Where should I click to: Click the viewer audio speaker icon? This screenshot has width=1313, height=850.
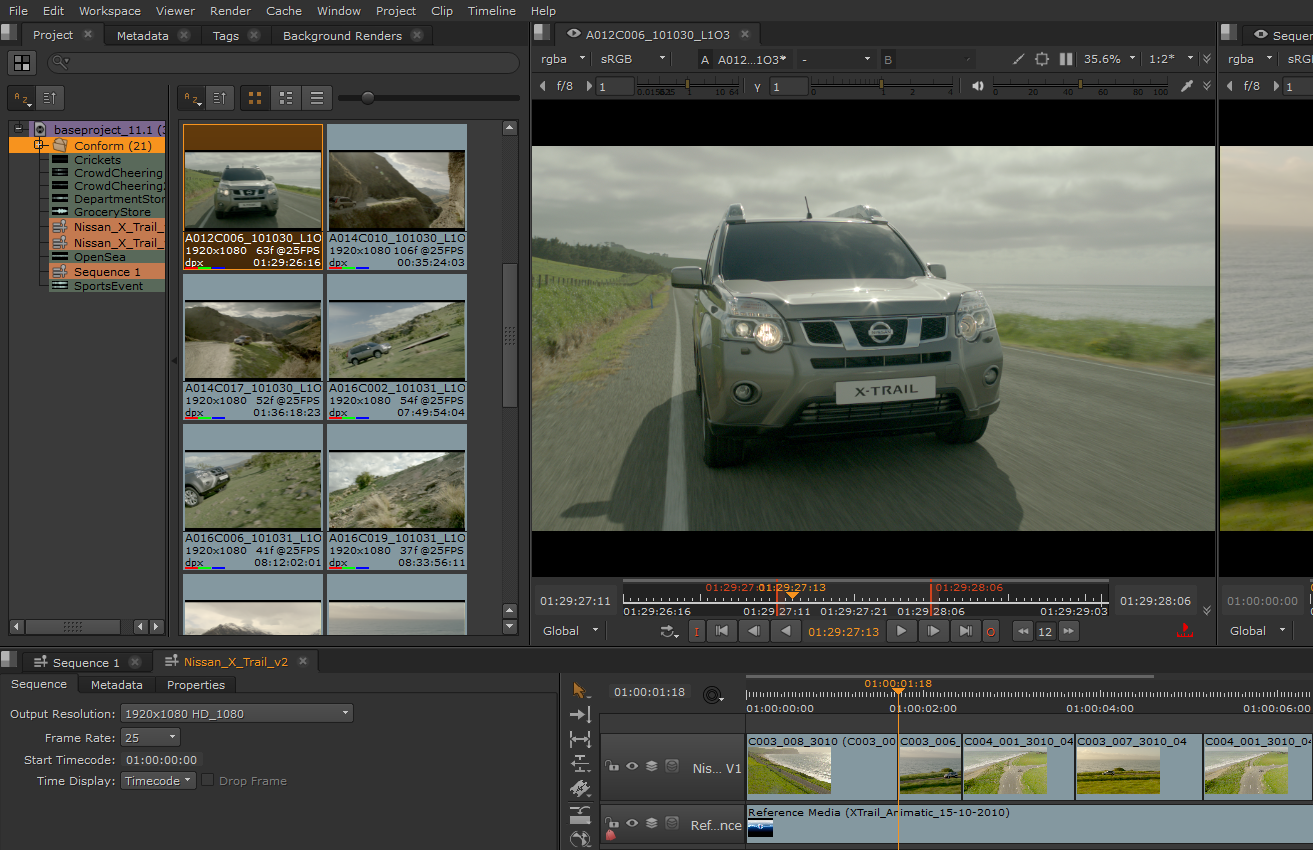click(977, 86)
